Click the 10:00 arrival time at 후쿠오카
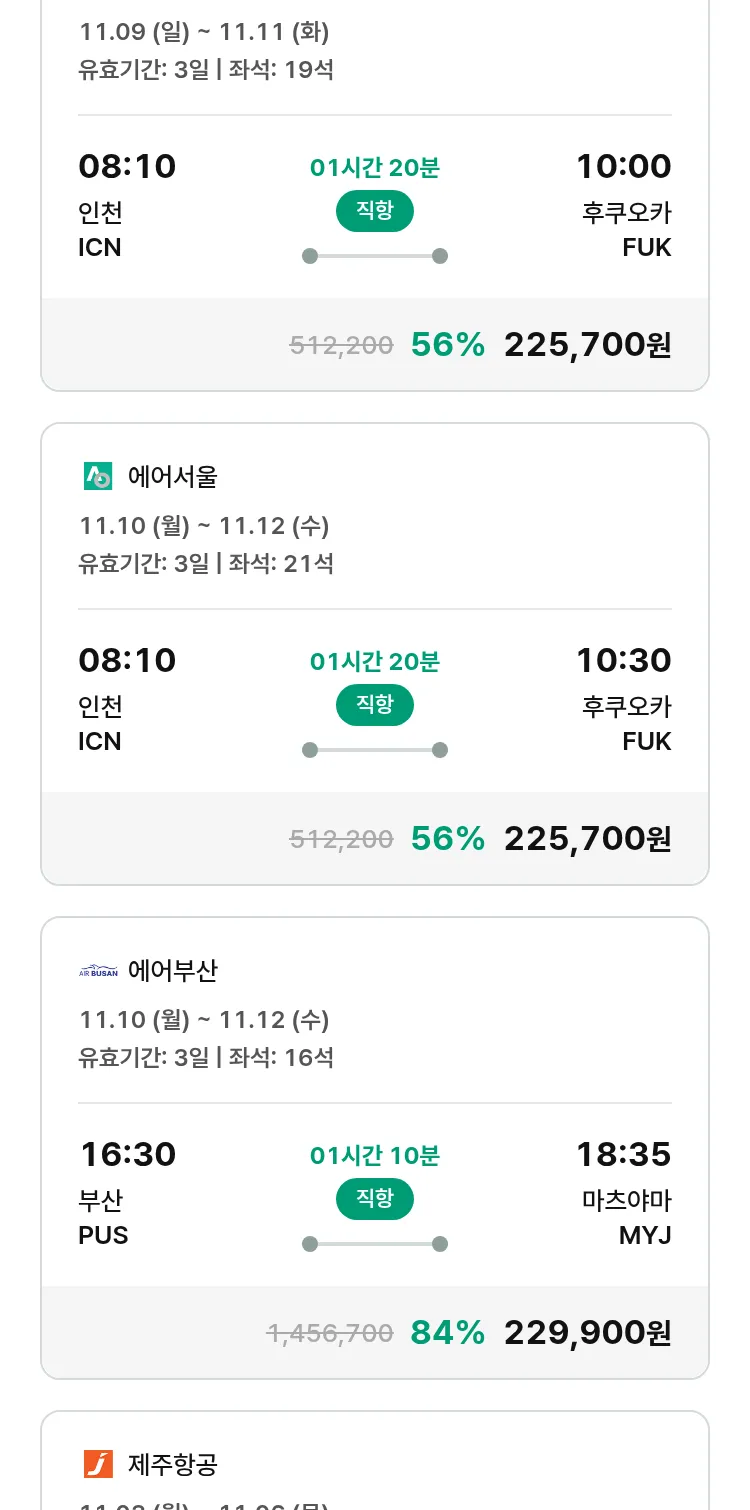The image size is (750, 1510). point(623,167)
